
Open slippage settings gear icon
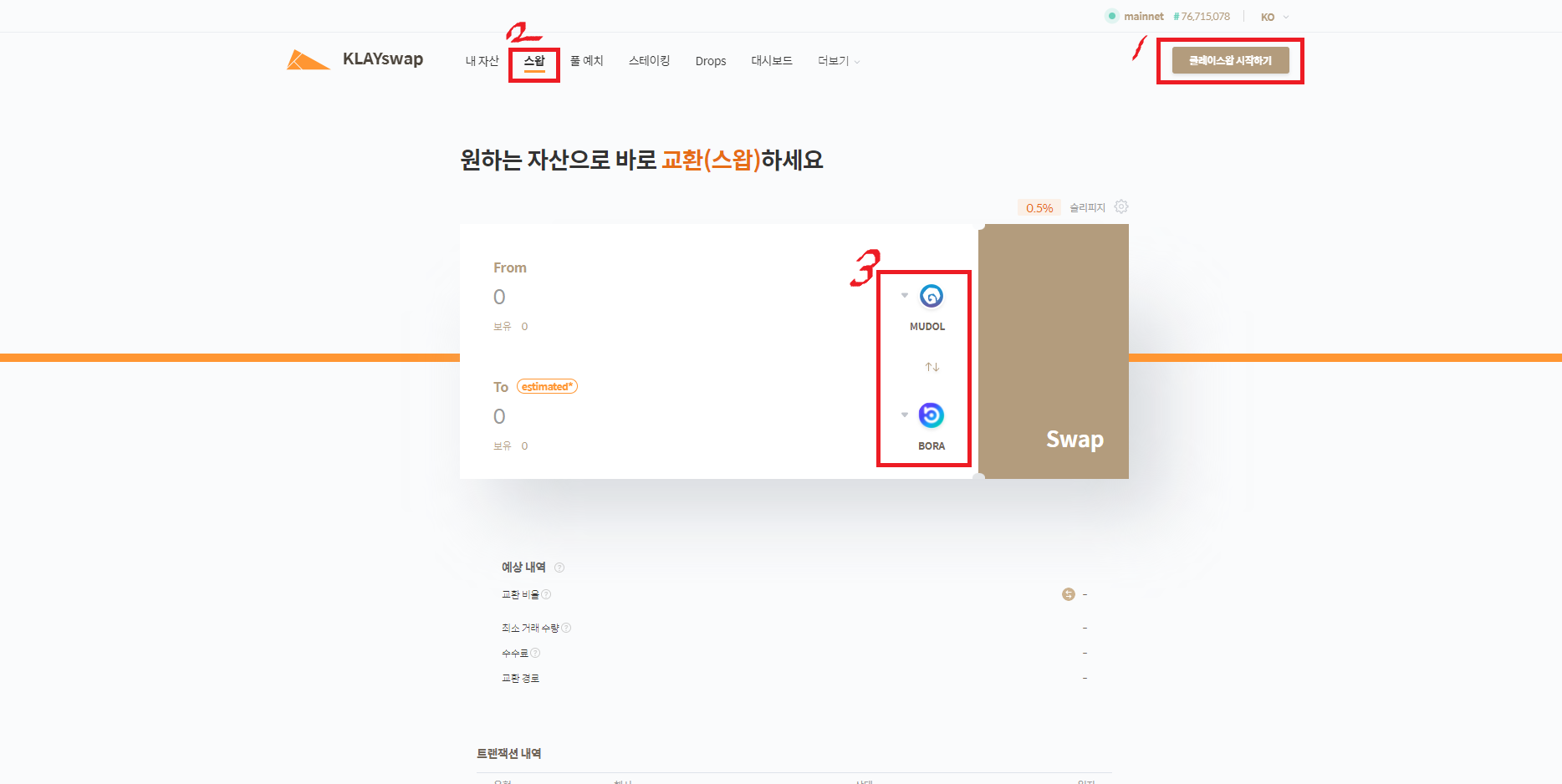[1121, 206]
